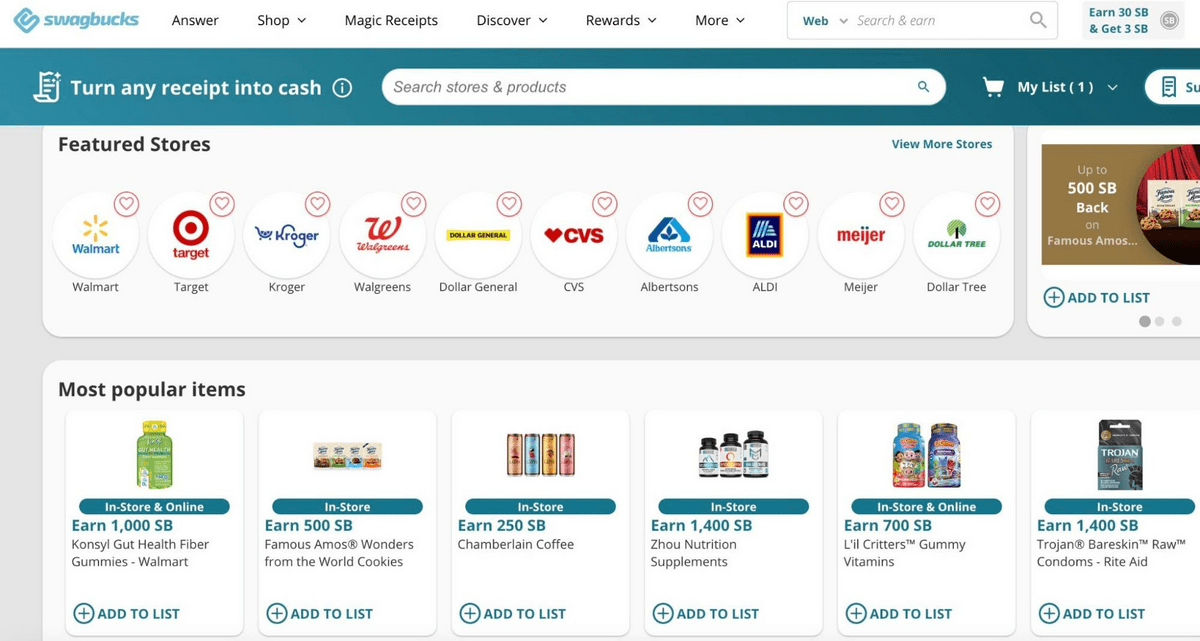Focus the Search & earn web field
Screen dimensions: 1200x641
tap(940, 20)
